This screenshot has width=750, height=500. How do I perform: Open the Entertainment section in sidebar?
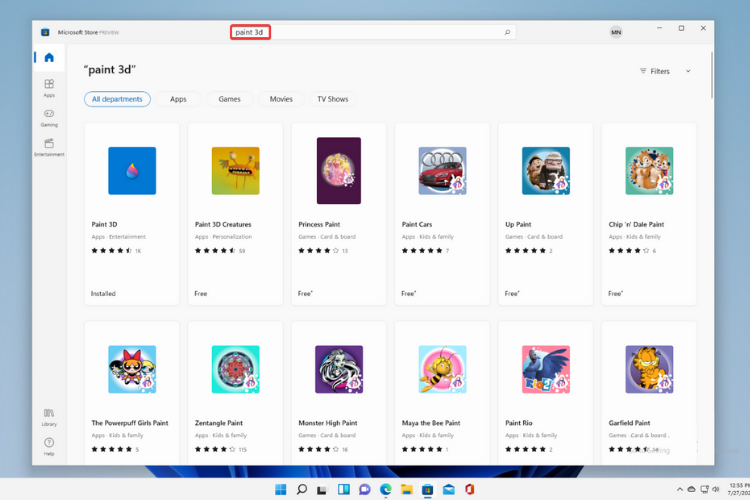pos(49,146)
